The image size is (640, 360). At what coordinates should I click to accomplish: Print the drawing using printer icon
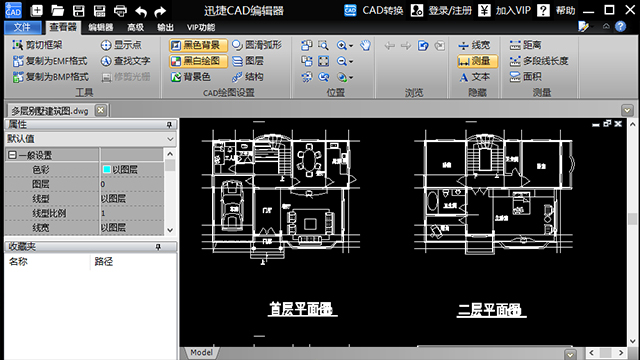pos(120,11)
